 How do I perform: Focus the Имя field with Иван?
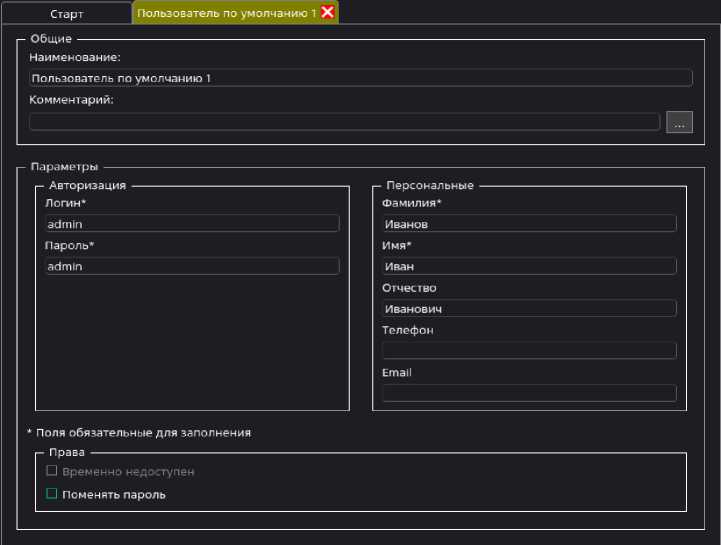click(x=529, y=266)
